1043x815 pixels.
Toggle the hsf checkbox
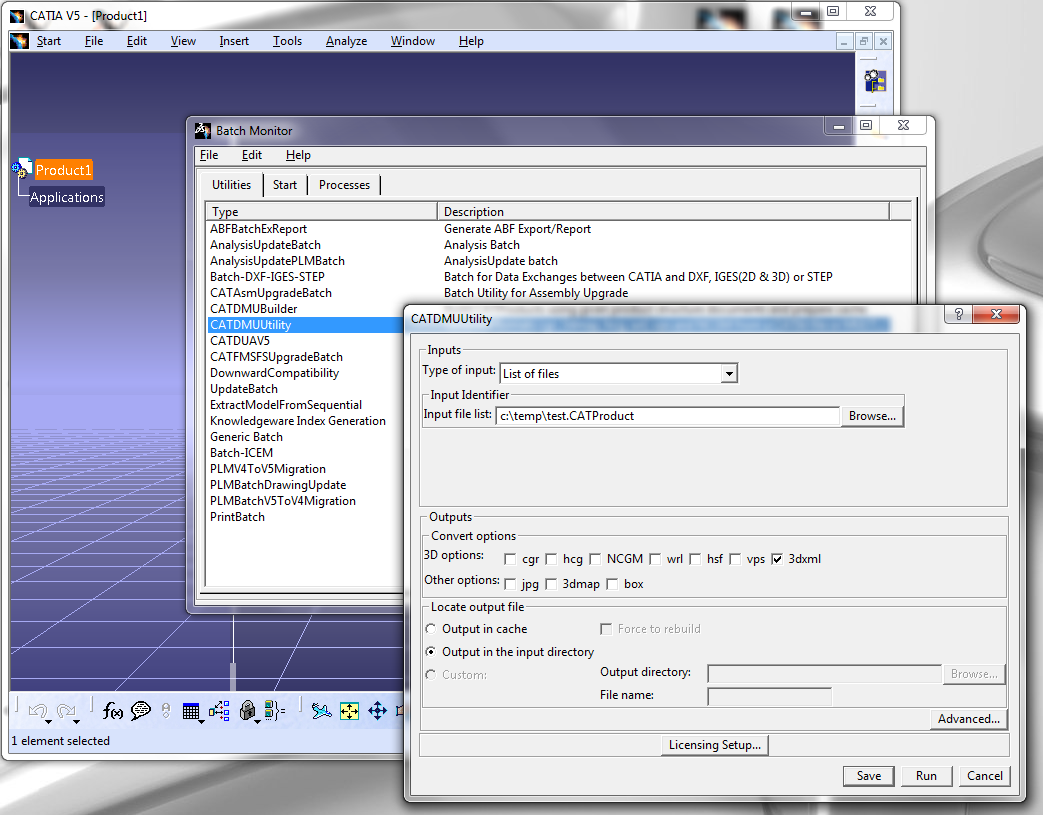[x=695, y=559]
